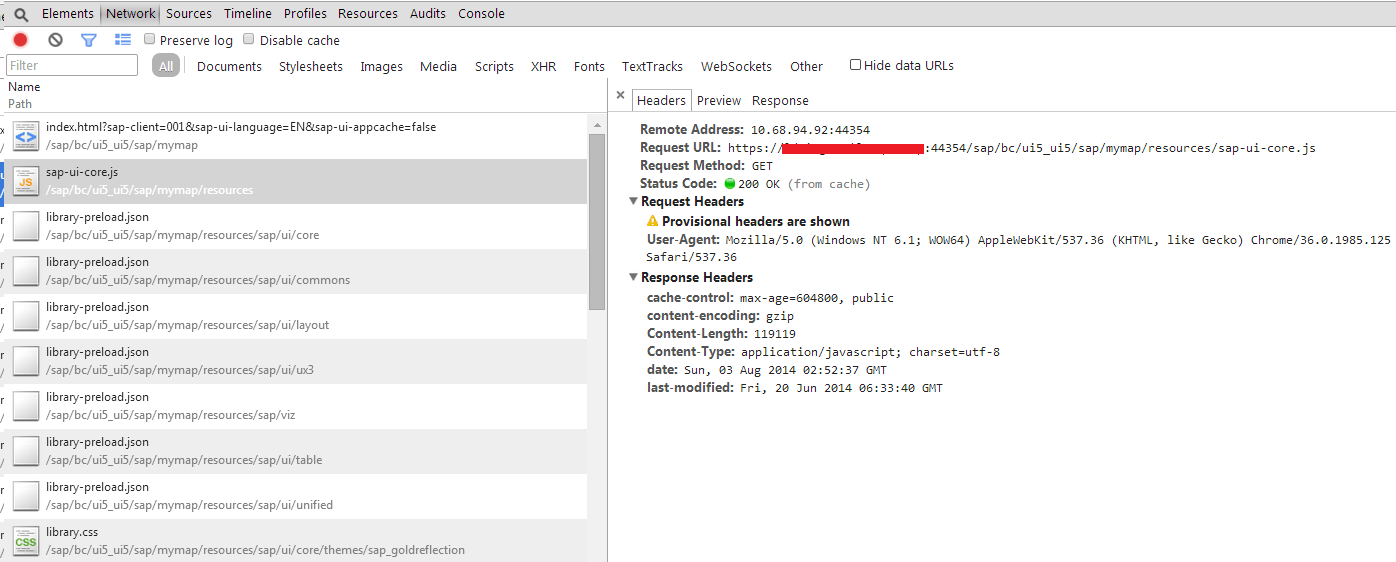Open the Network panel
Image resolution: width=1396 pixels, height=562 pixels.
click(131, 14)
